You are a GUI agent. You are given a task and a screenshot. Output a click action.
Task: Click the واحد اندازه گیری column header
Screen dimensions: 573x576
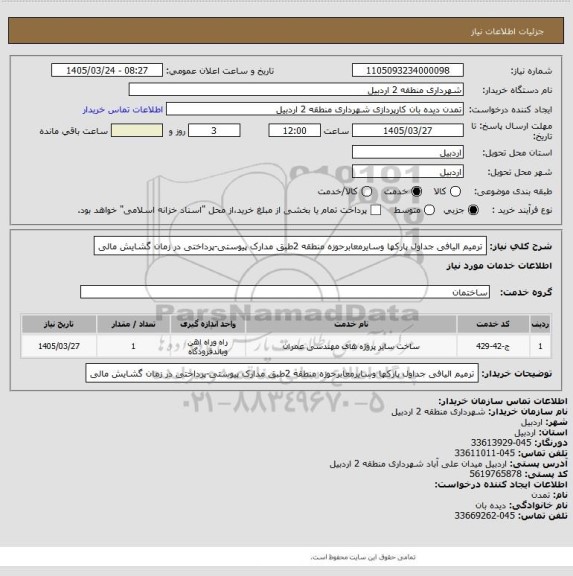(208, 324)
